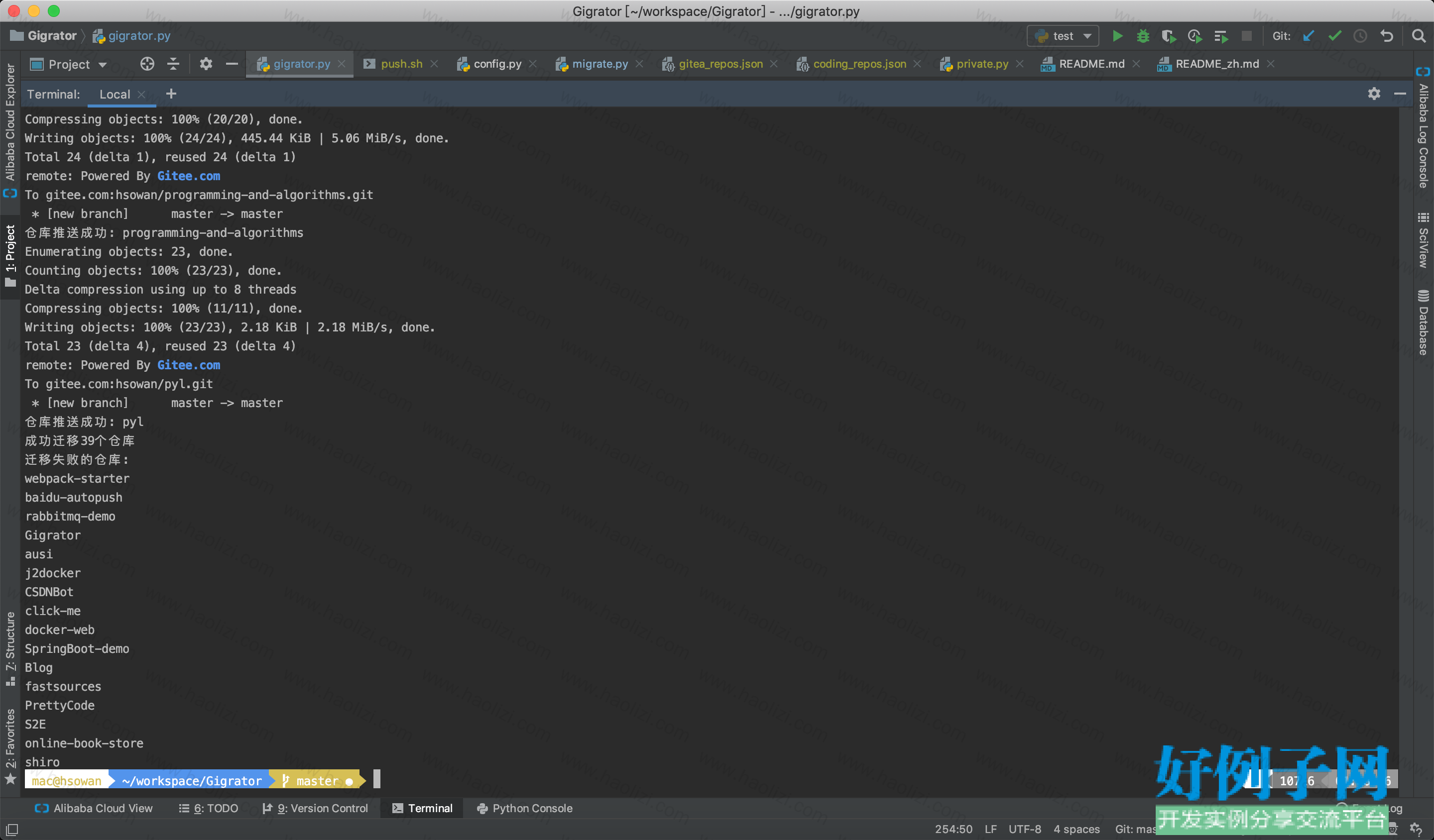Hide the Project panel

click(x=232, y=64)
